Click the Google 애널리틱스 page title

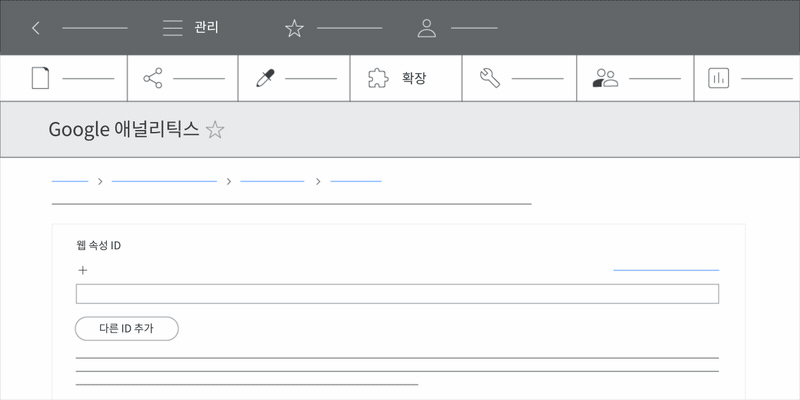click(x=123, y=130)
